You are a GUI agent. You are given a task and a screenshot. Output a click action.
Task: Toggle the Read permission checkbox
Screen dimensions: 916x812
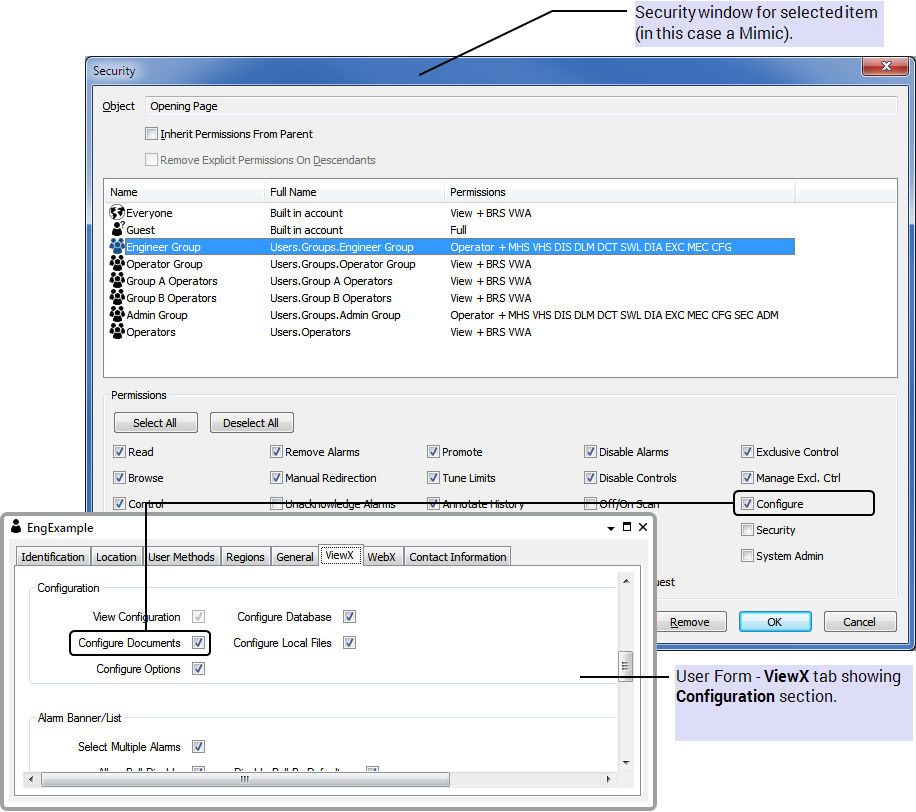[119, 452]
